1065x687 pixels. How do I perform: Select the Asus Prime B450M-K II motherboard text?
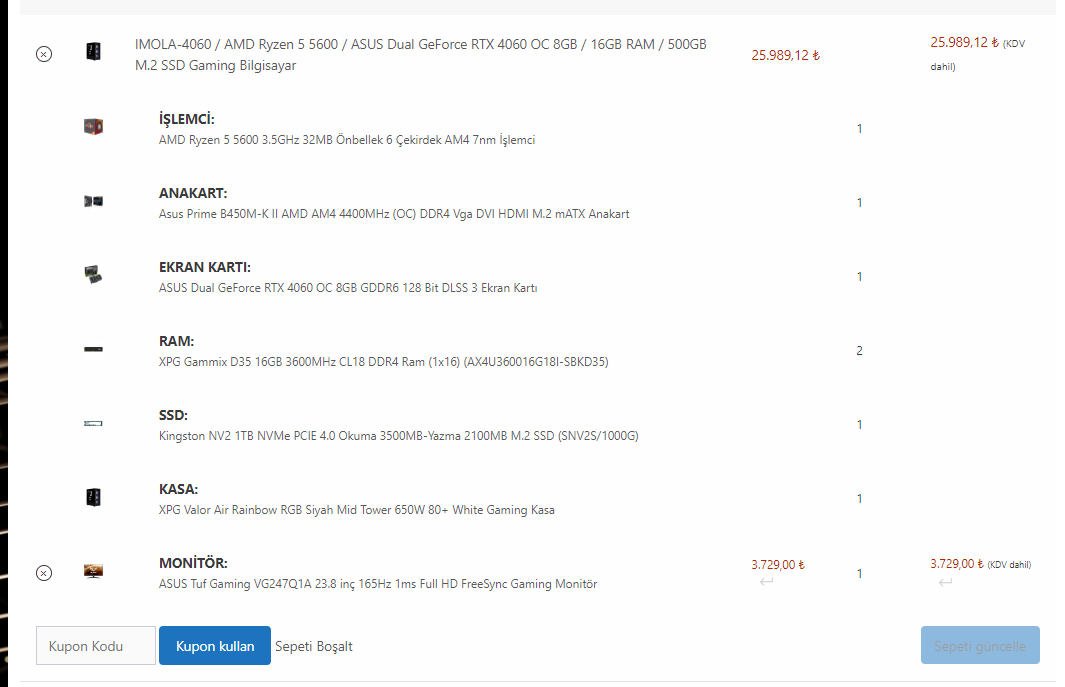[394, 214]
